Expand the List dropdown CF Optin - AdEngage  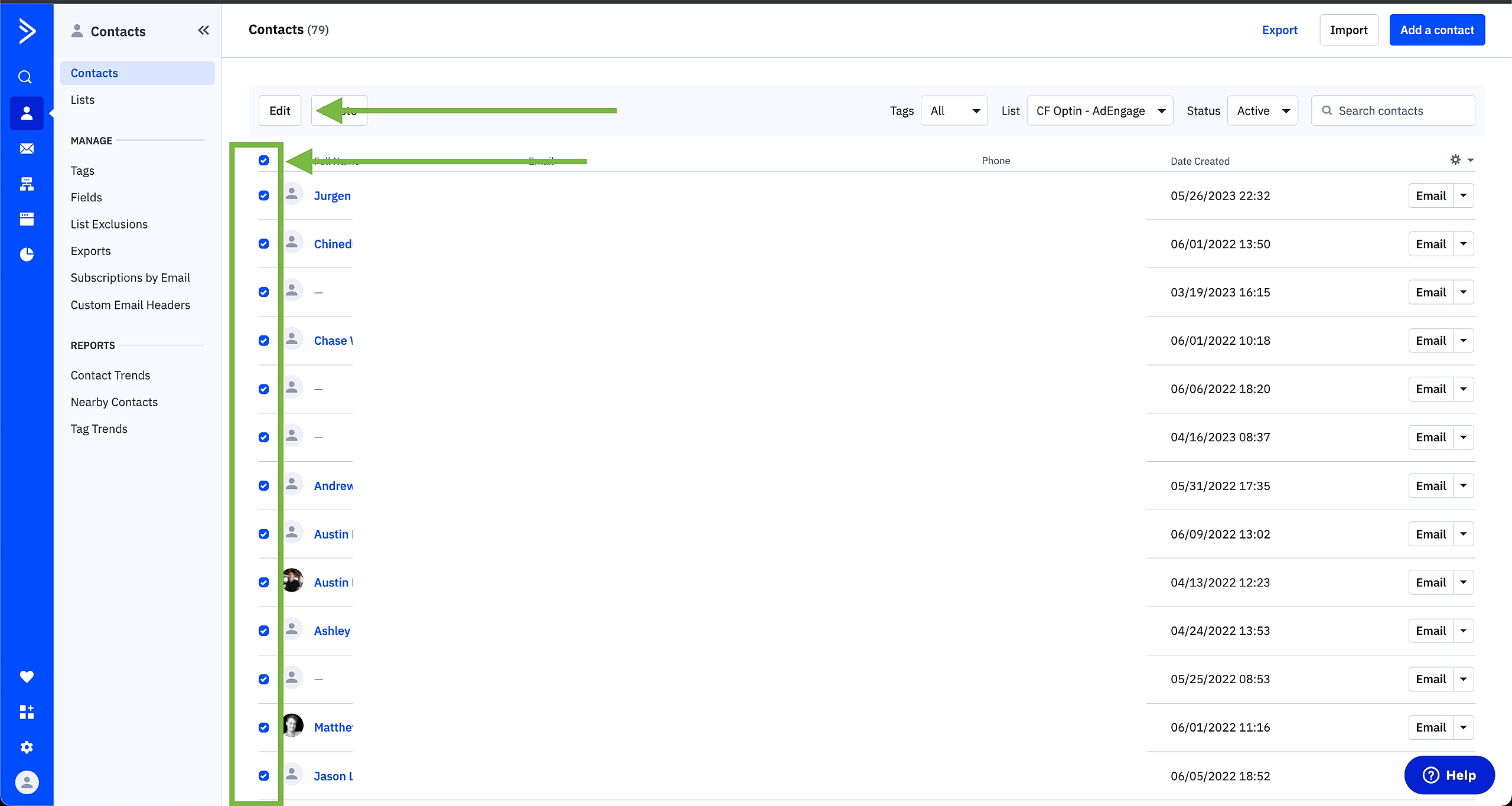pos(1100,111)
